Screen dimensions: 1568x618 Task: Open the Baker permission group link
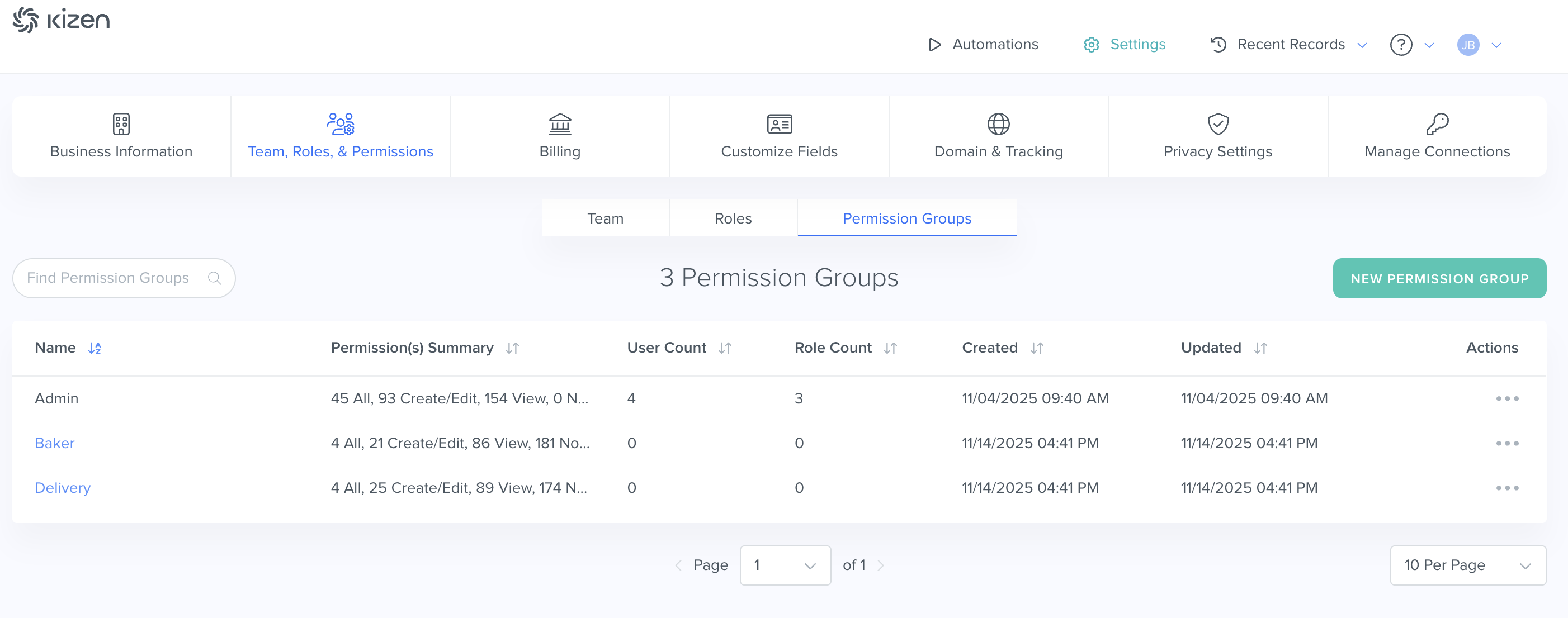[x=55, y=443]
